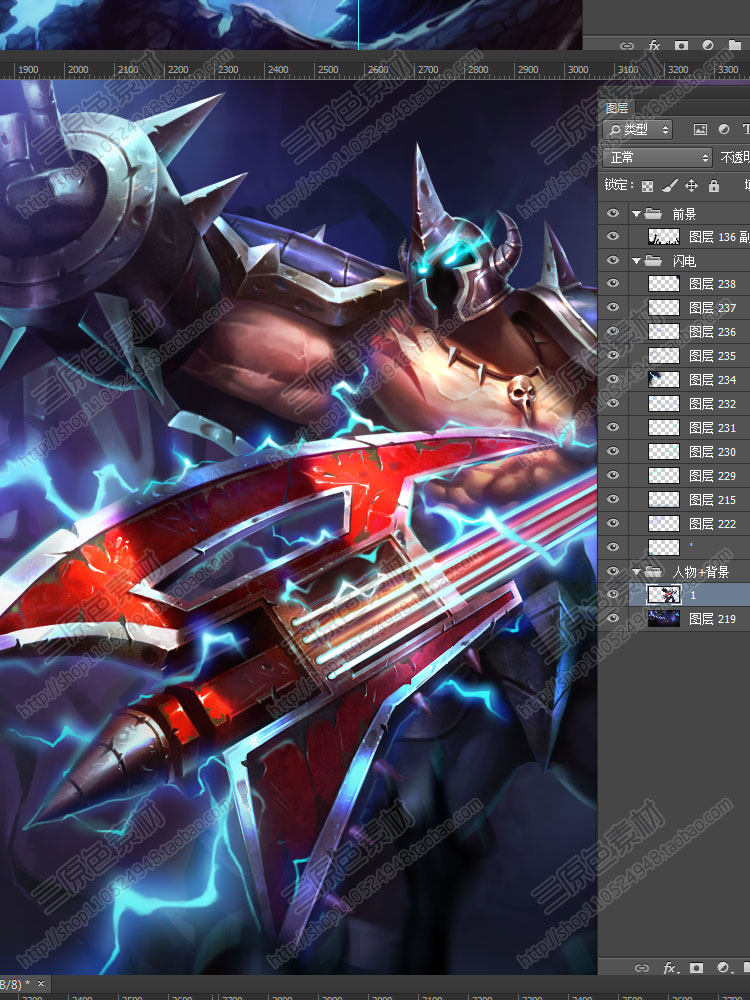
Task: Click the 前景 group folder icon
Action: coord(652,214)
